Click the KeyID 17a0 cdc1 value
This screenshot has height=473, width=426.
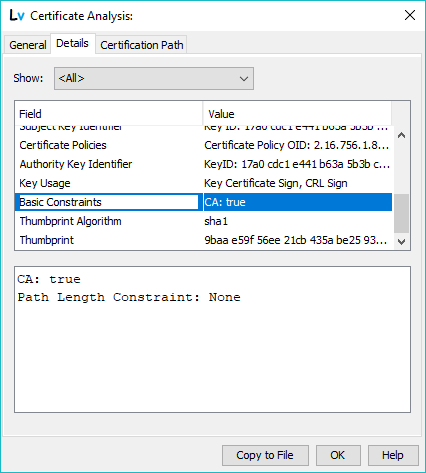297,164
